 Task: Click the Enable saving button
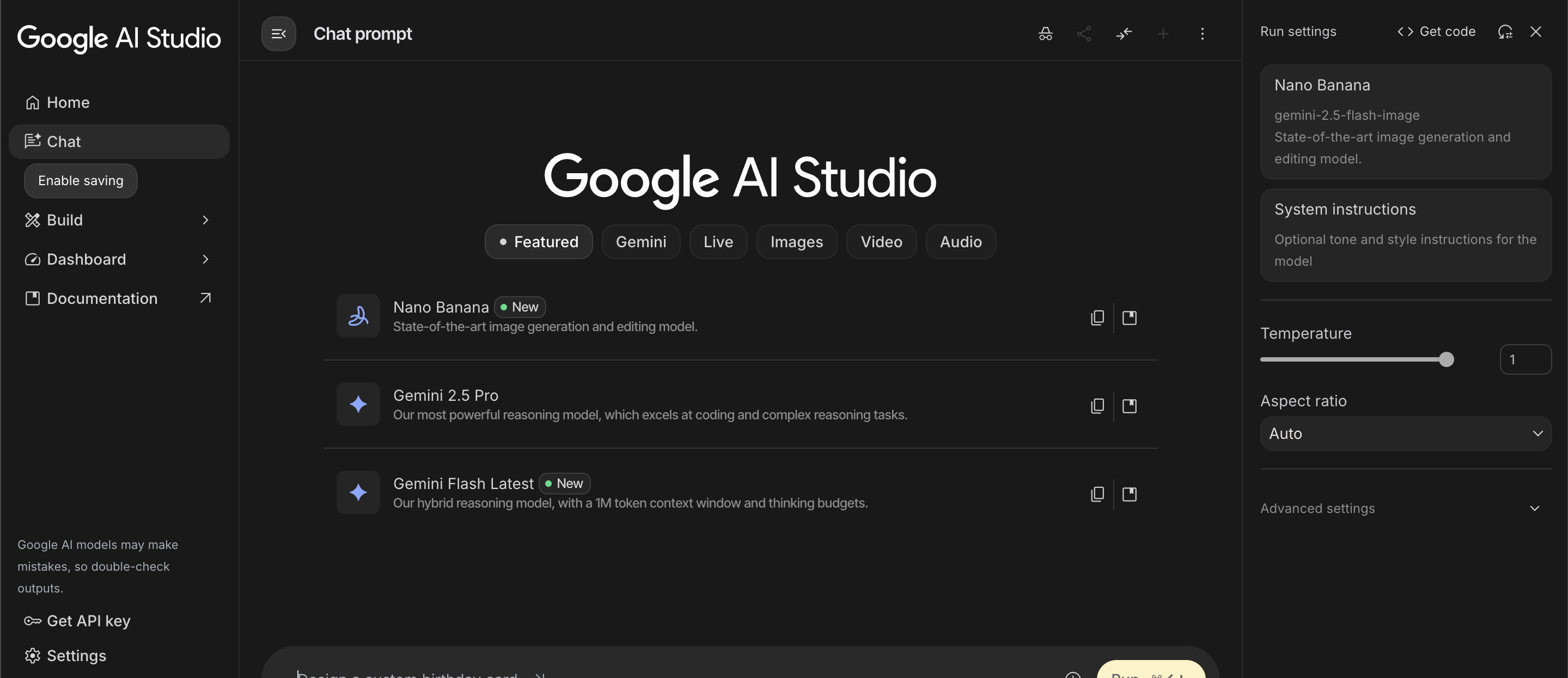81,181
